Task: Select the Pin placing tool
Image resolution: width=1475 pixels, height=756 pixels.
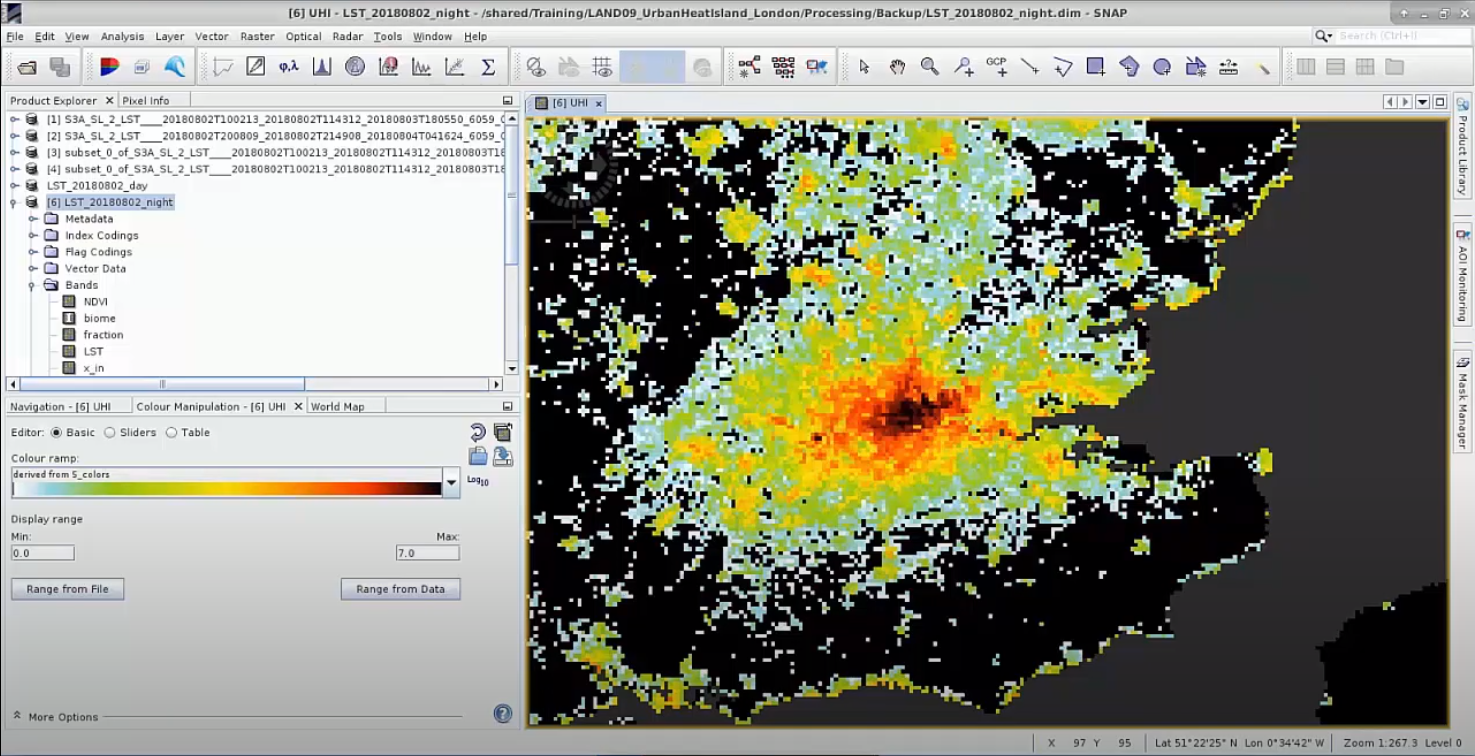Action: (x=963, y=67)
